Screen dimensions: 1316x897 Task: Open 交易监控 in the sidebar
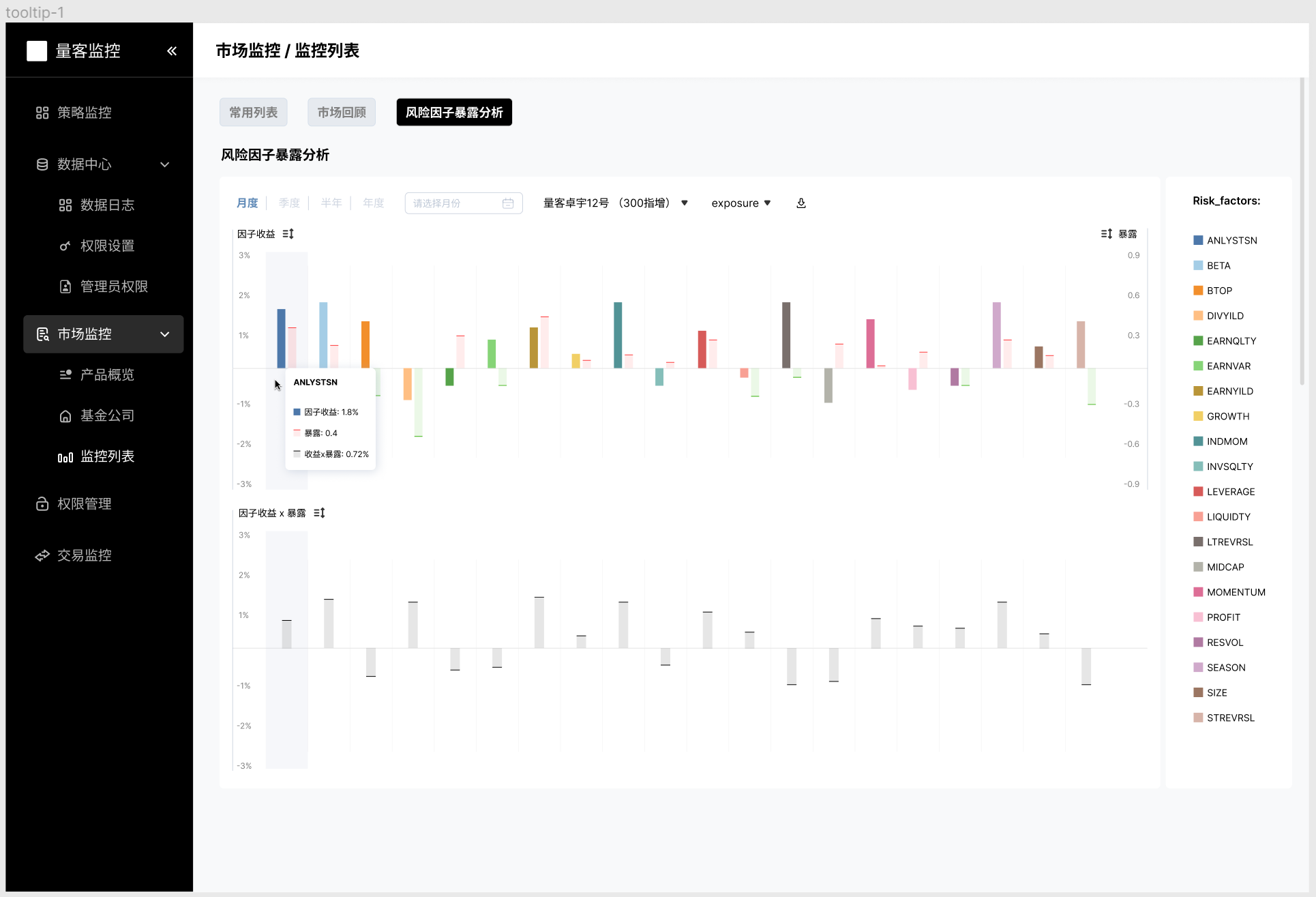[84, 555]
